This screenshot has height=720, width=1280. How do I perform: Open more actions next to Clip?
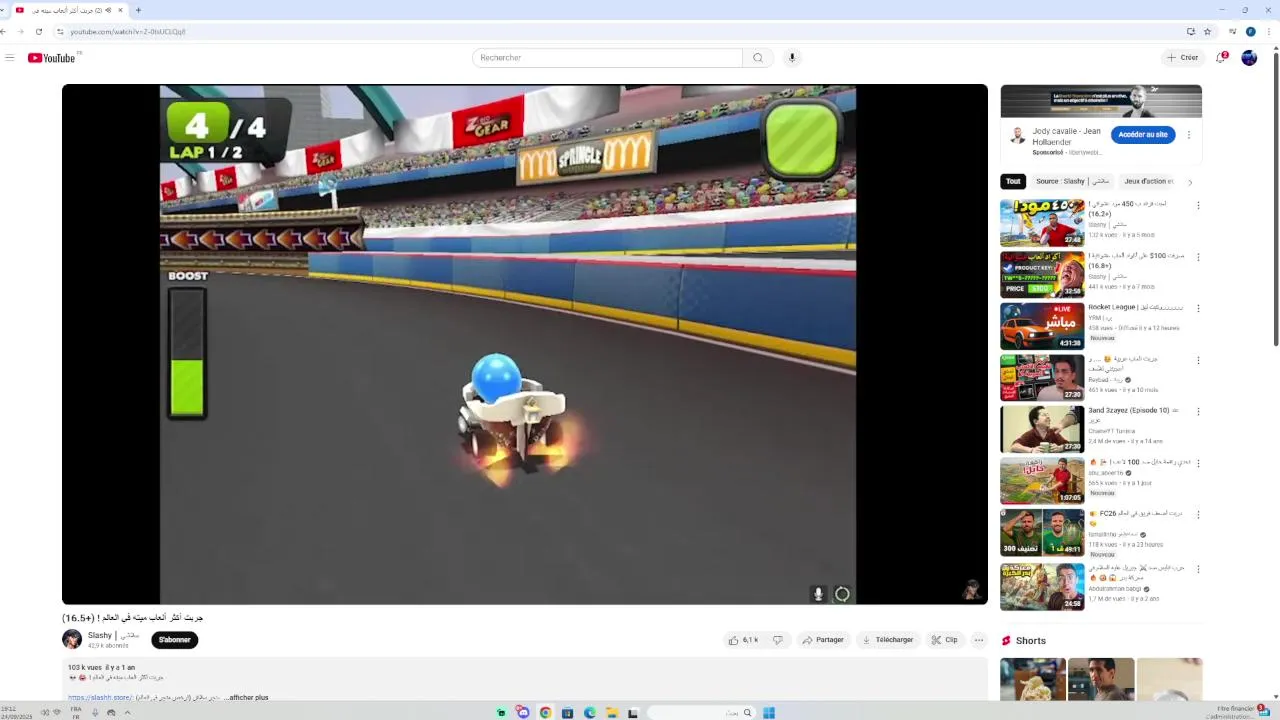tap(979, 640)
